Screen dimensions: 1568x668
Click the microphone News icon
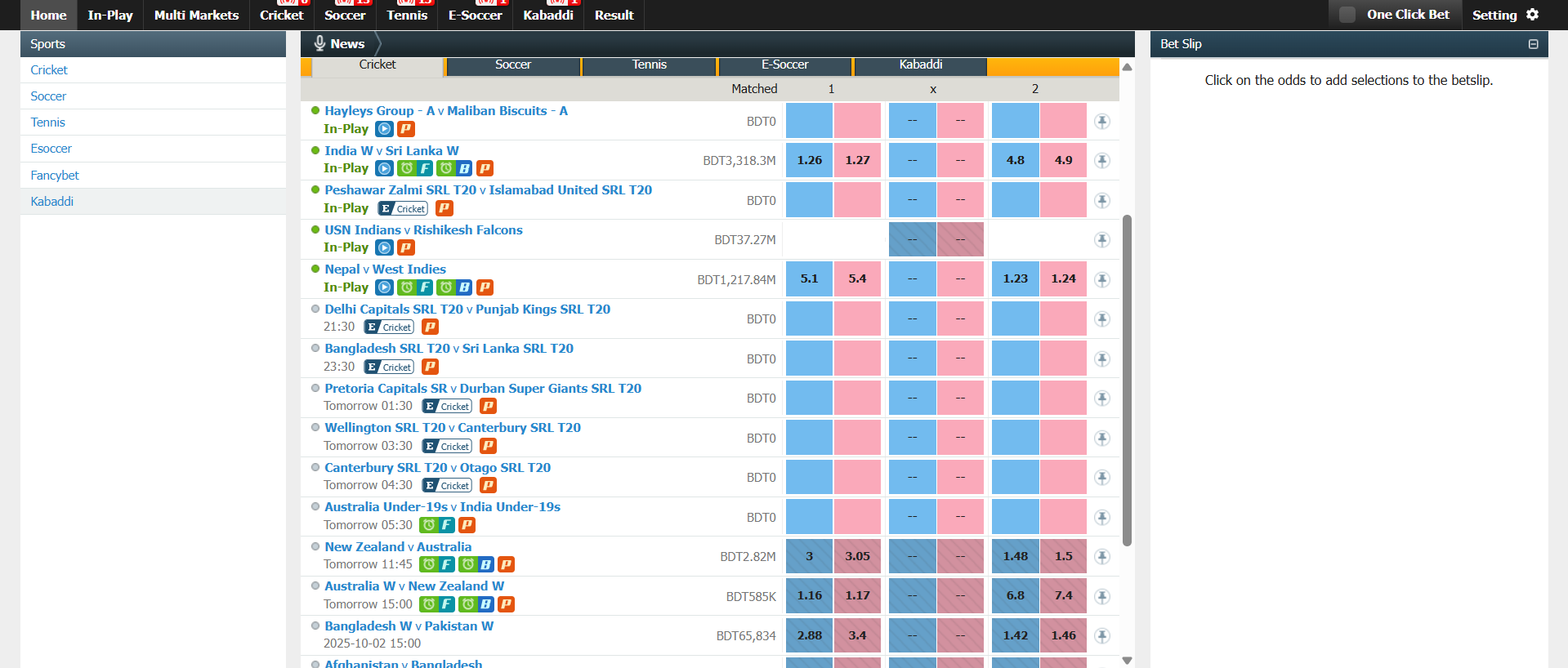coord(319,44)
